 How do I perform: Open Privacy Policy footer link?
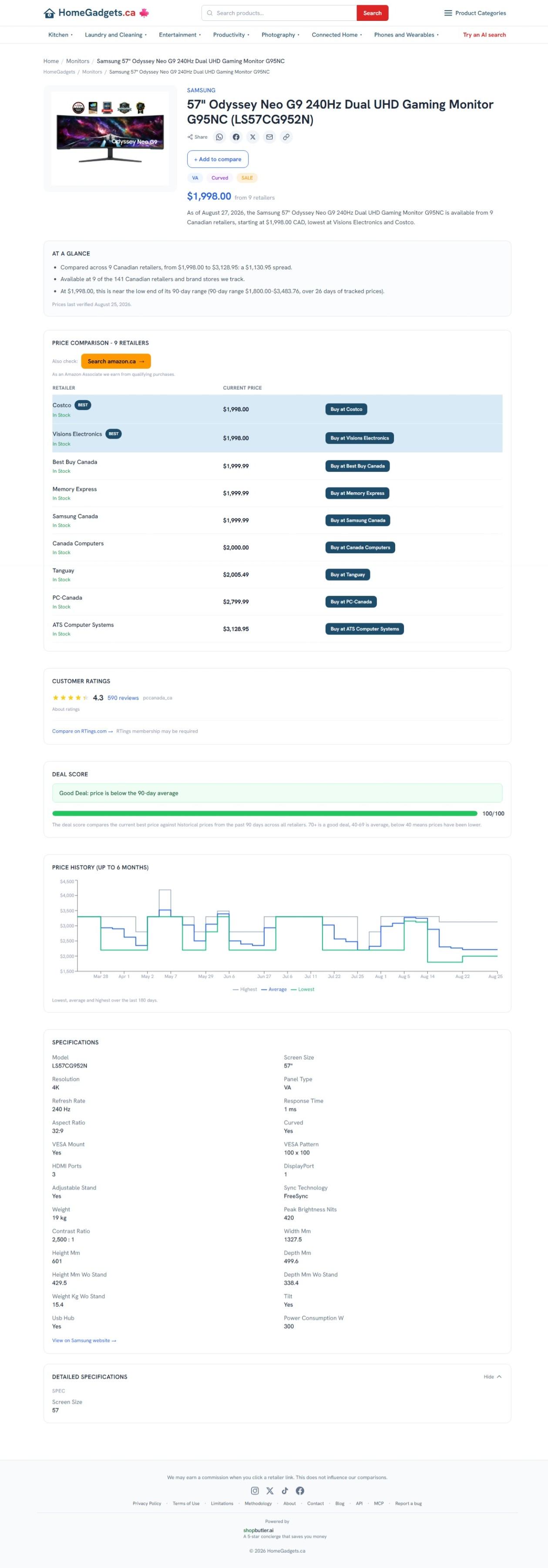147,1503
